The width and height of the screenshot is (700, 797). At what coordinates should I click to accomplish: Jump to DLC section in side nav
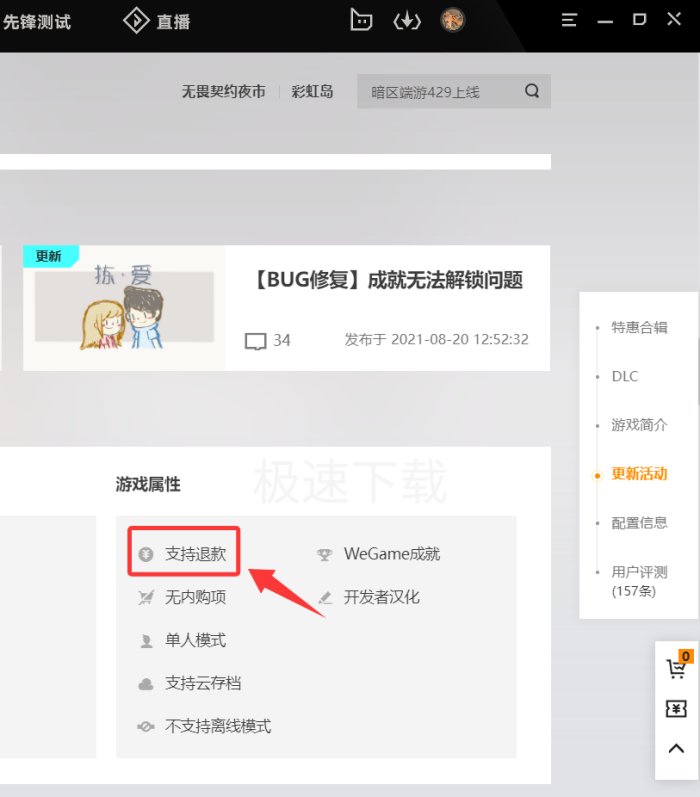625,376
